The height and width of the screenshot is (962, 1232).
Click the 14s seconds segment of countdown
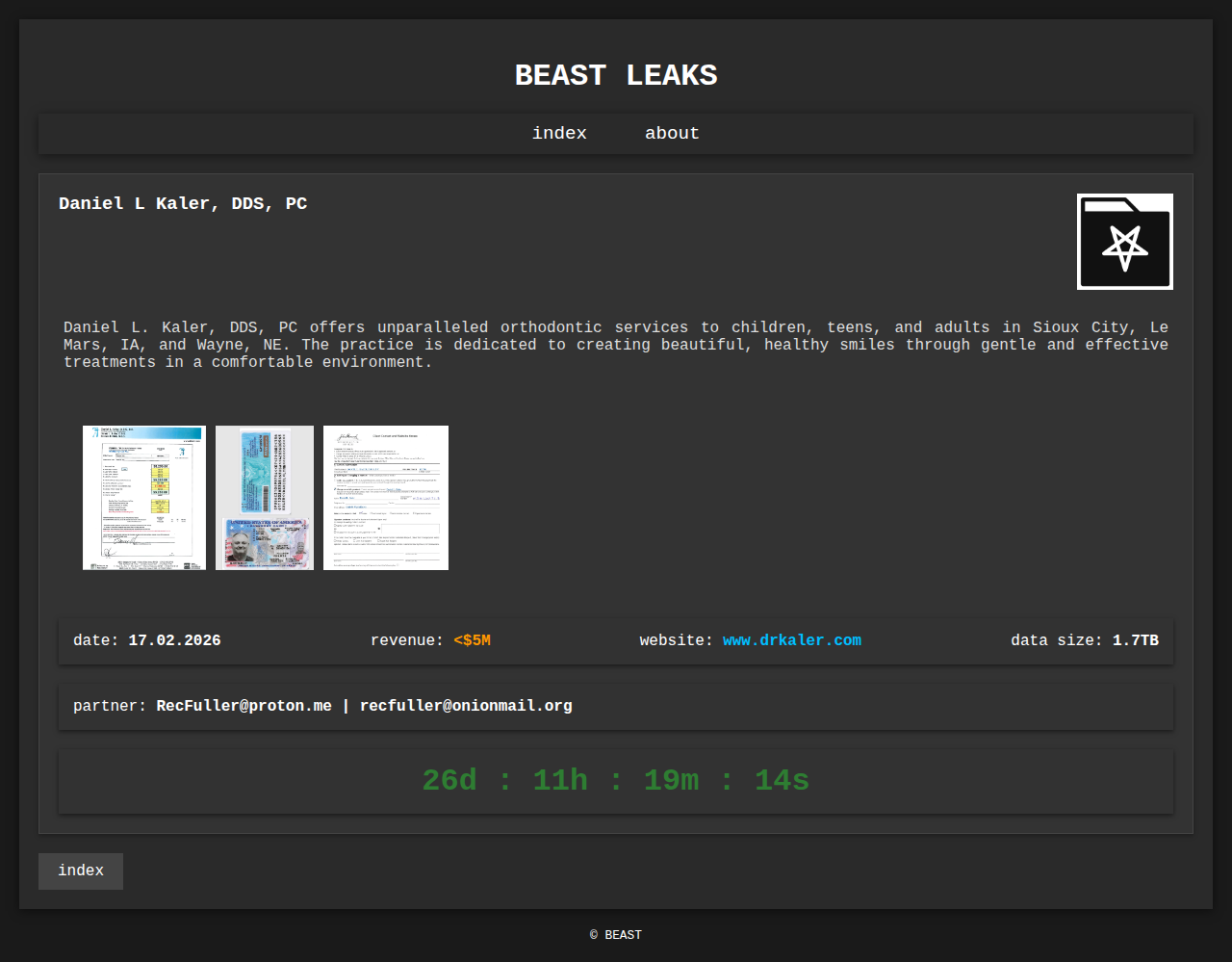point(782,780)
